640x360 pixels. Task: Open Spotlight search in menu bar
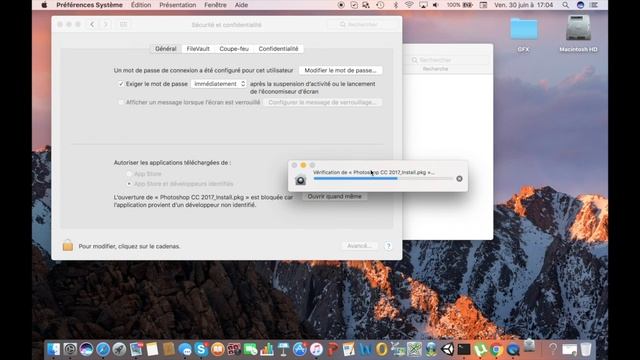point(565,5)
